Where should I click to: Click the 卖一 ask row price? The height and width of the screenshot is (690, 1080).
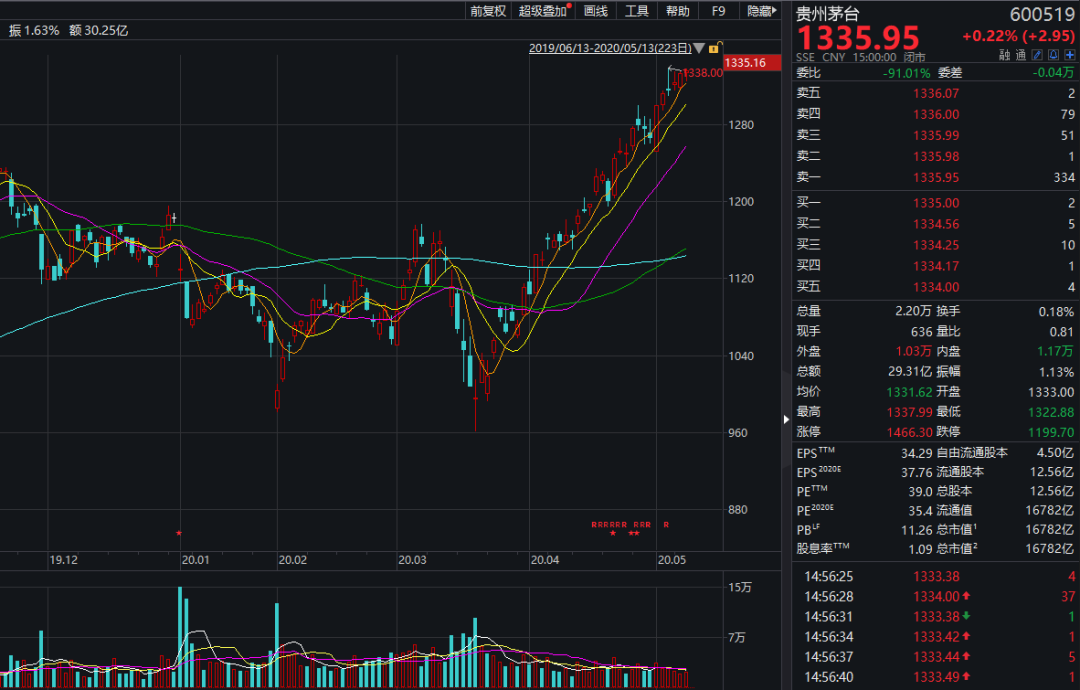936,177
